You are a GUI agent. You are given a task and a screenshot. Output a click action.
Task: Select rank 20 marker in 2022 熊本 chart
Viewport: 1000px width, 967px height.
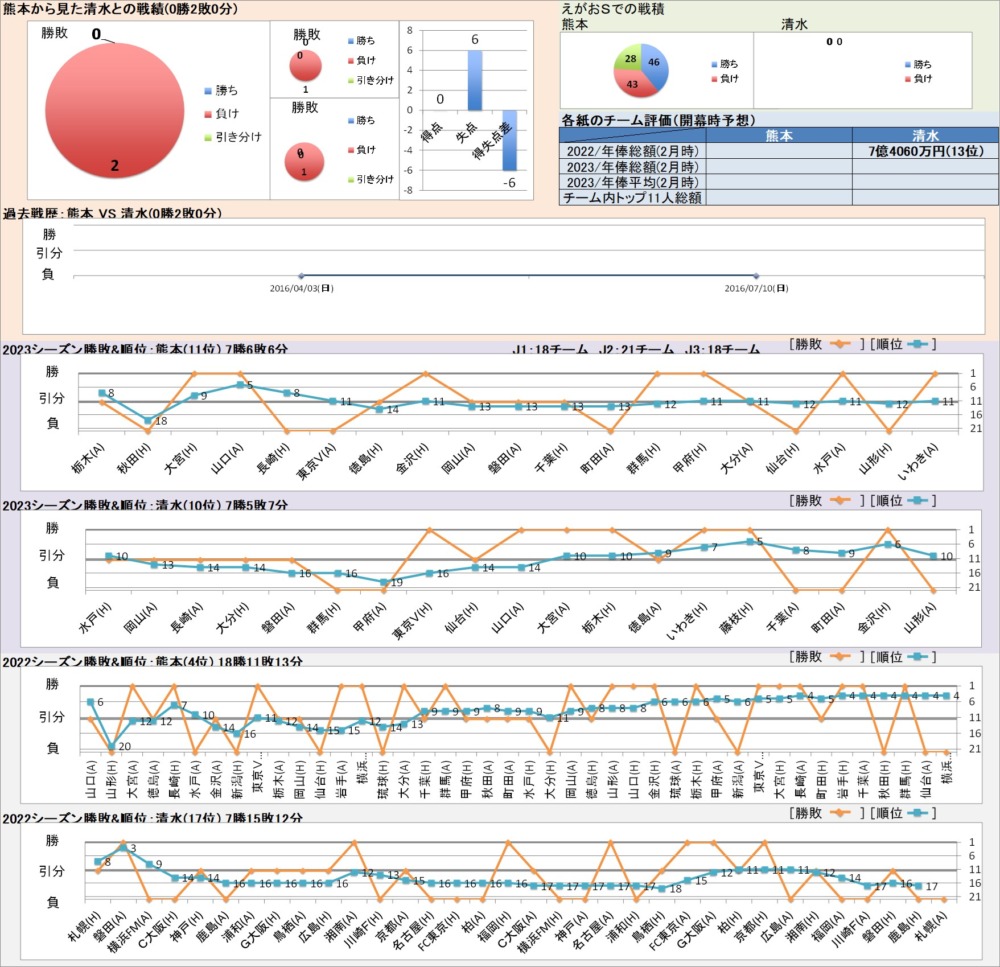click(x=111, y=746)
